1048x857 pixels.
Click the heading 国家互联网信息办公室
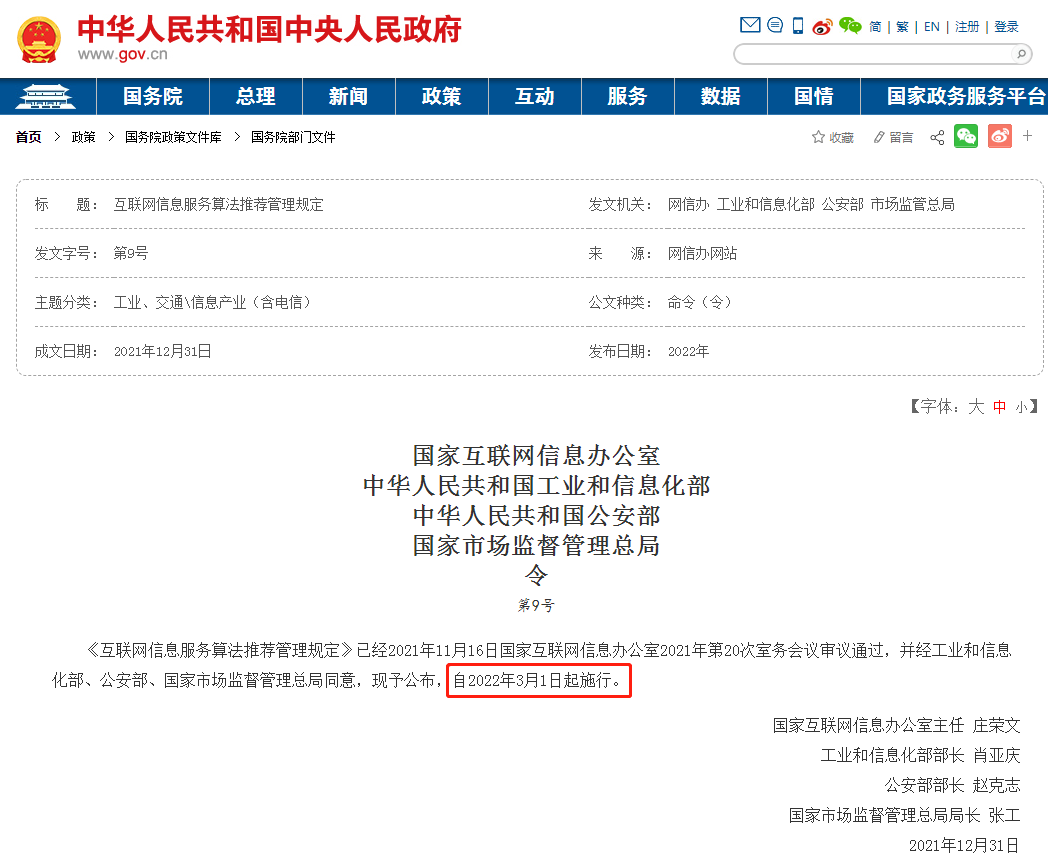(536, 456)
